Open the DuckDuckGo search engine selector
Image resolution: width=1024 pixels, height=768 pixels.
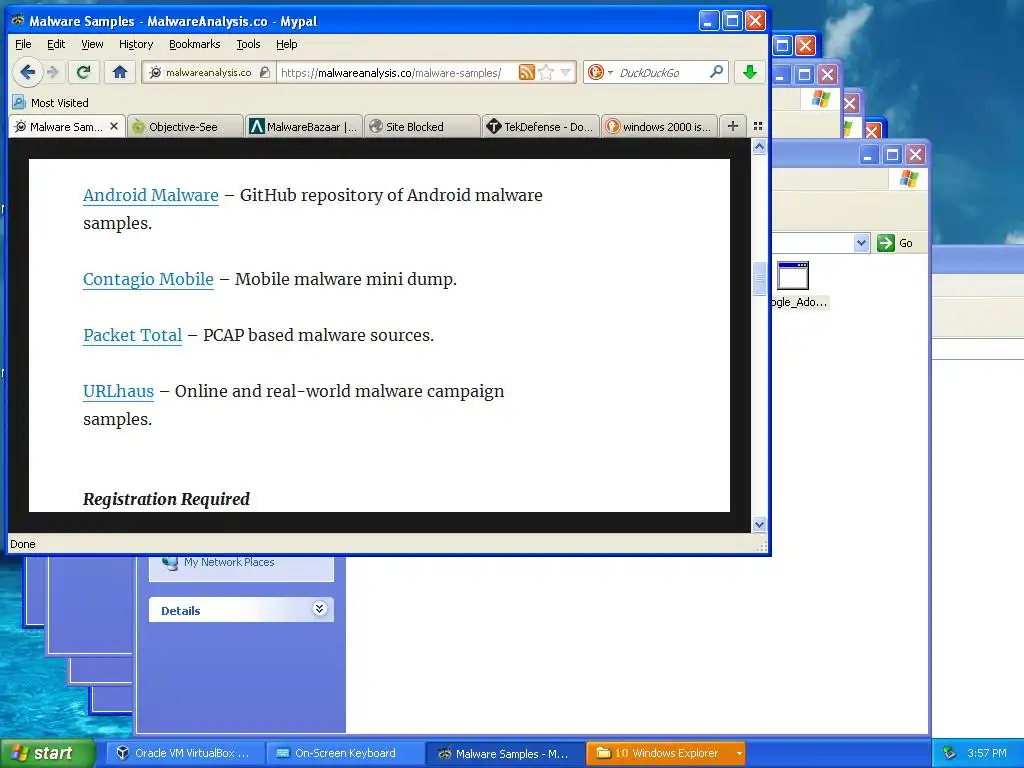(600, 72)
